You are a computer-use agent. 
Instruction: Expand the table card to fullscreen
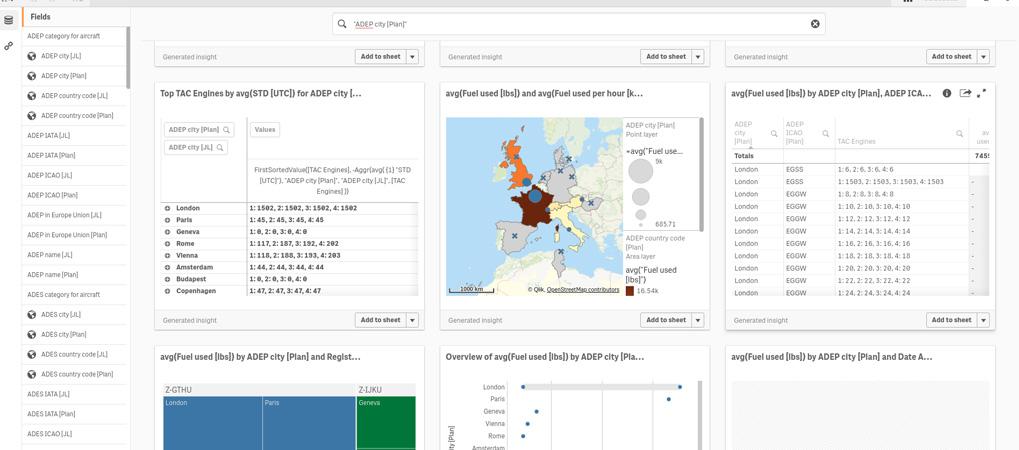coord(981,94)
